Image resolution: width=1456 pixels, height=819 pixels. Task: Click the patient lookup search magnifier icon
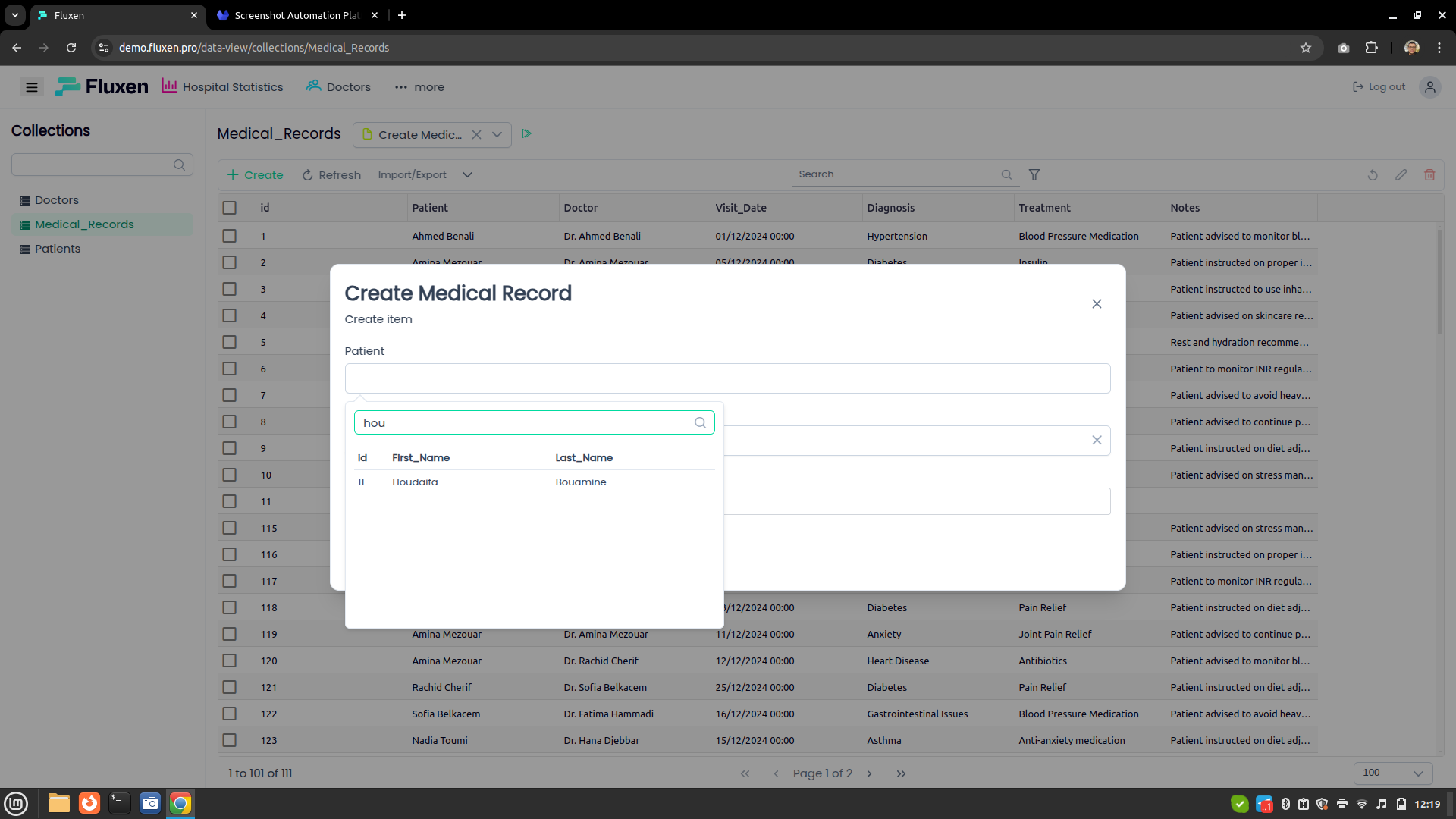pyautogui.click(x=700, y=423)
